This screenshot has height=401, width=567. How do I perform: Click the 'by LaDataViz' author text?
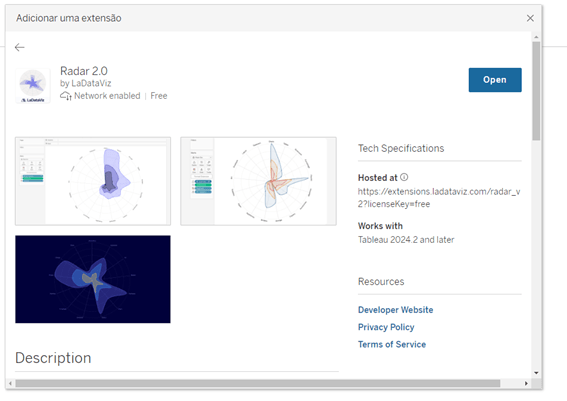[x=85, y=84]
